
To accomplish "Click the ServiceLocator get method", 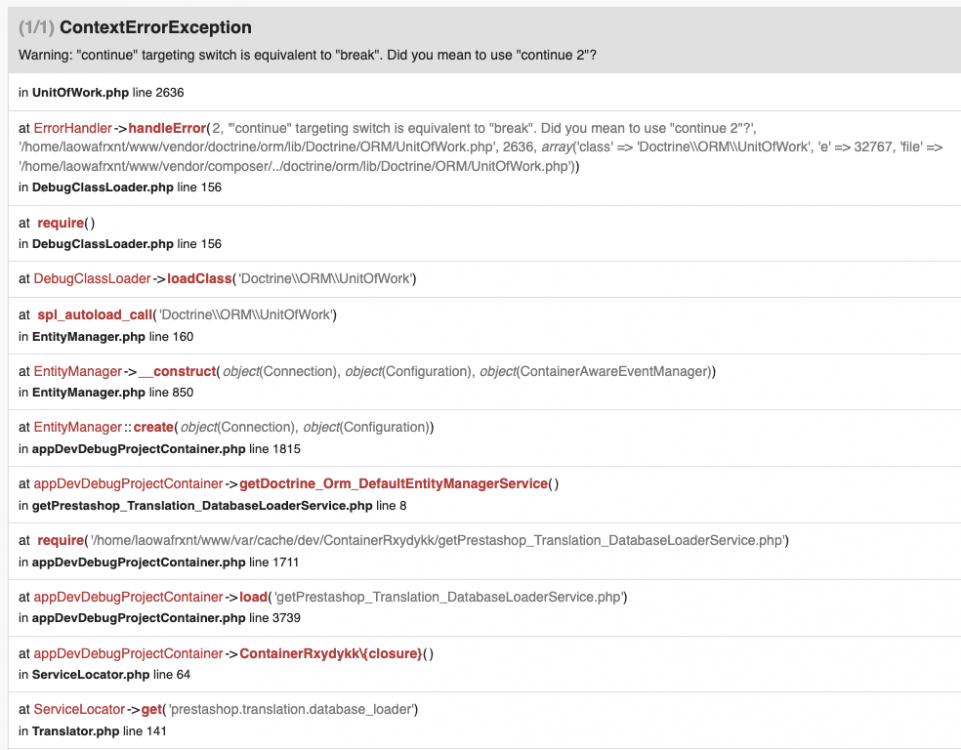I will coord(151,709).
